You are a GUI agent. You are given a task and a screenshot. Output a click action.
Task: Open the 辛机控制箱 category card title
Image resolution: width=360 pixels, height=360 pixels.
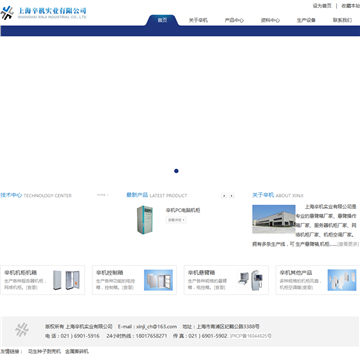point(110,272)
